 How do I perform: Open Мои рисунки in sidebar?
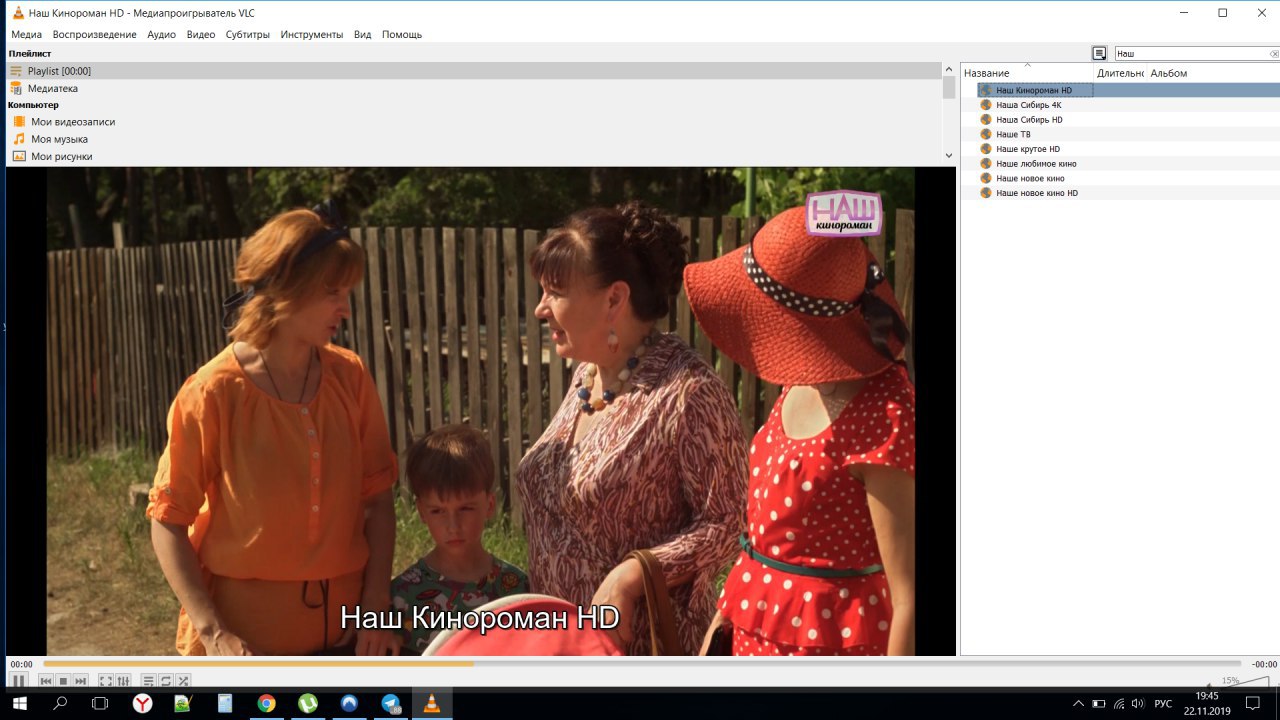click(x=474, y=156)
